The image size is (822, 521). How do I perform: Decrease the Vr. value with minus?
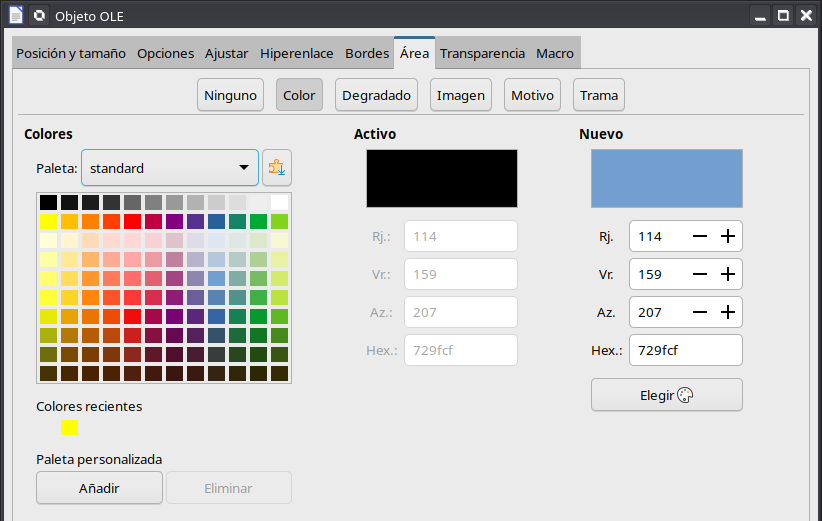coord(700,274)
